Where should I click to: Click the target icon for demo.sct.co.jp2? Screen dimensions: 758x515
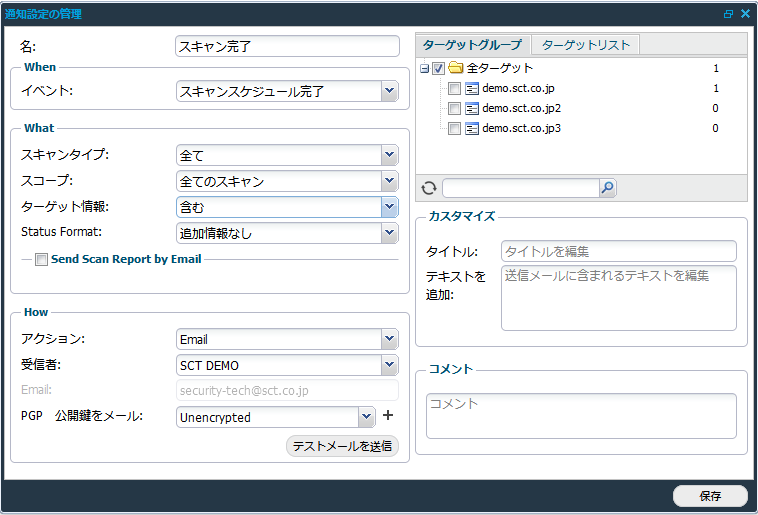(x=472, y=108)
